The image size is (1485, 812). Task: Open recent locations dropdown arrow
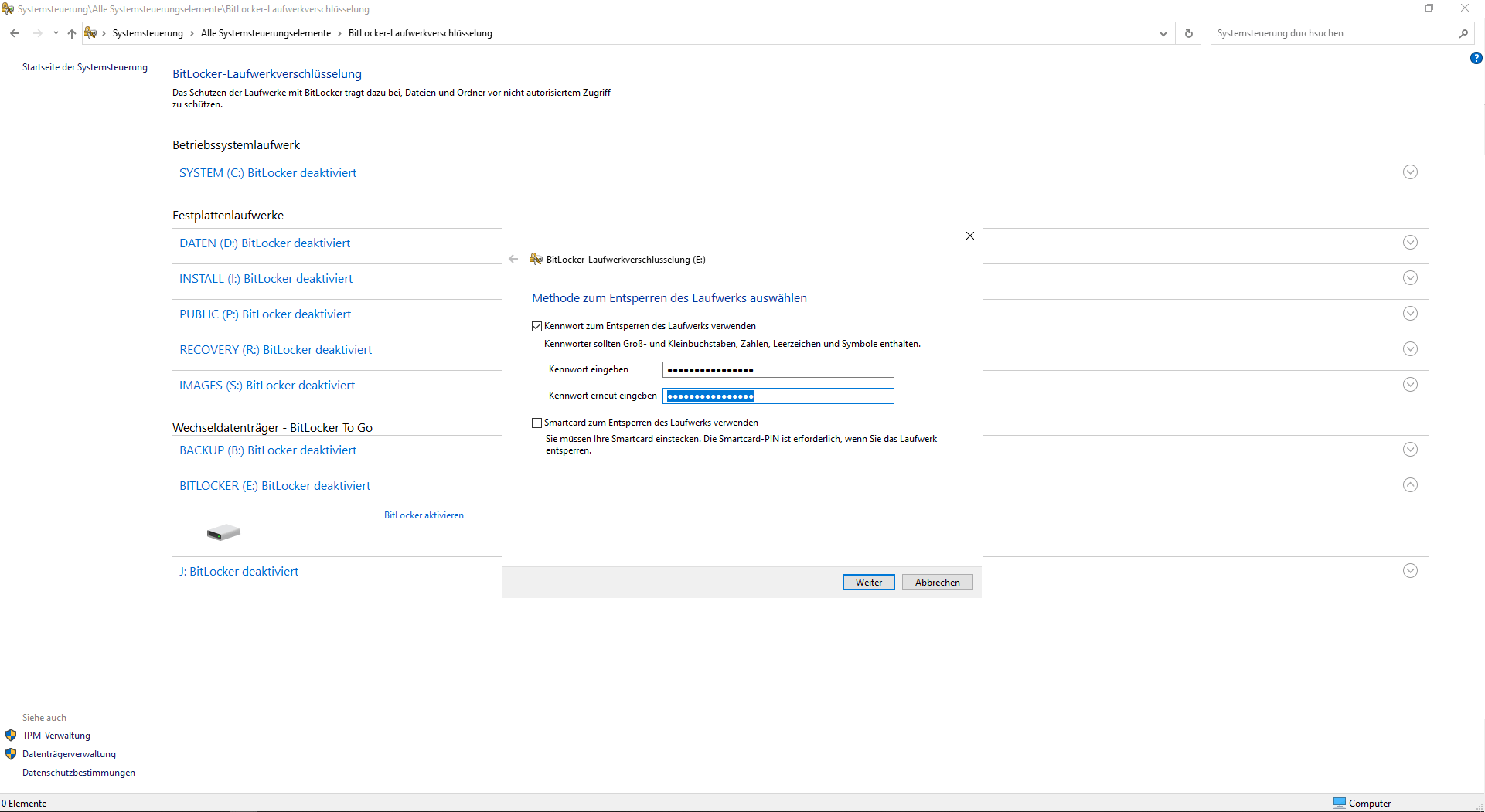coord(56,33)
